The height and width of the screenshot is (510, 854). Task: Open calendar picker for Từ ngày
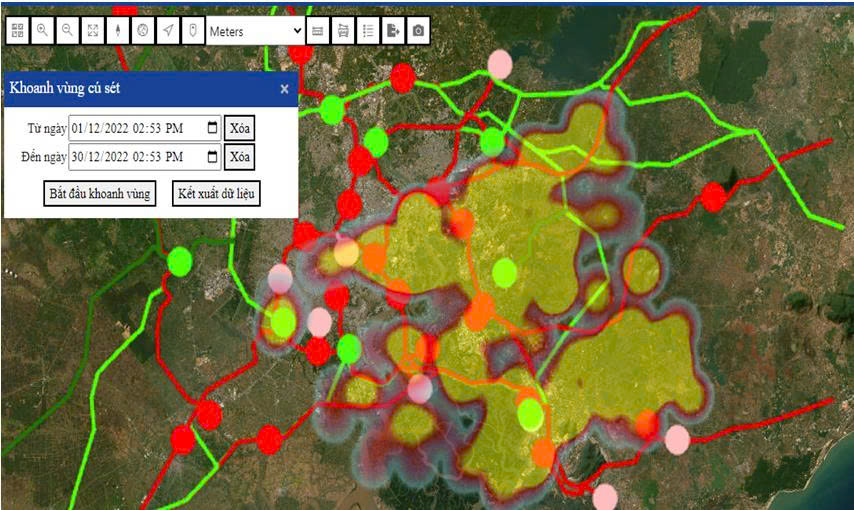(x=212, y=128)
